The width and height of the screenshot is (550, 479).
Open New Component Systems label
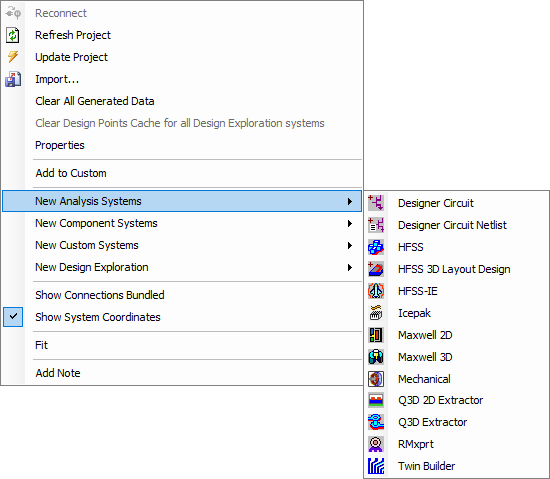coord(96,223)
